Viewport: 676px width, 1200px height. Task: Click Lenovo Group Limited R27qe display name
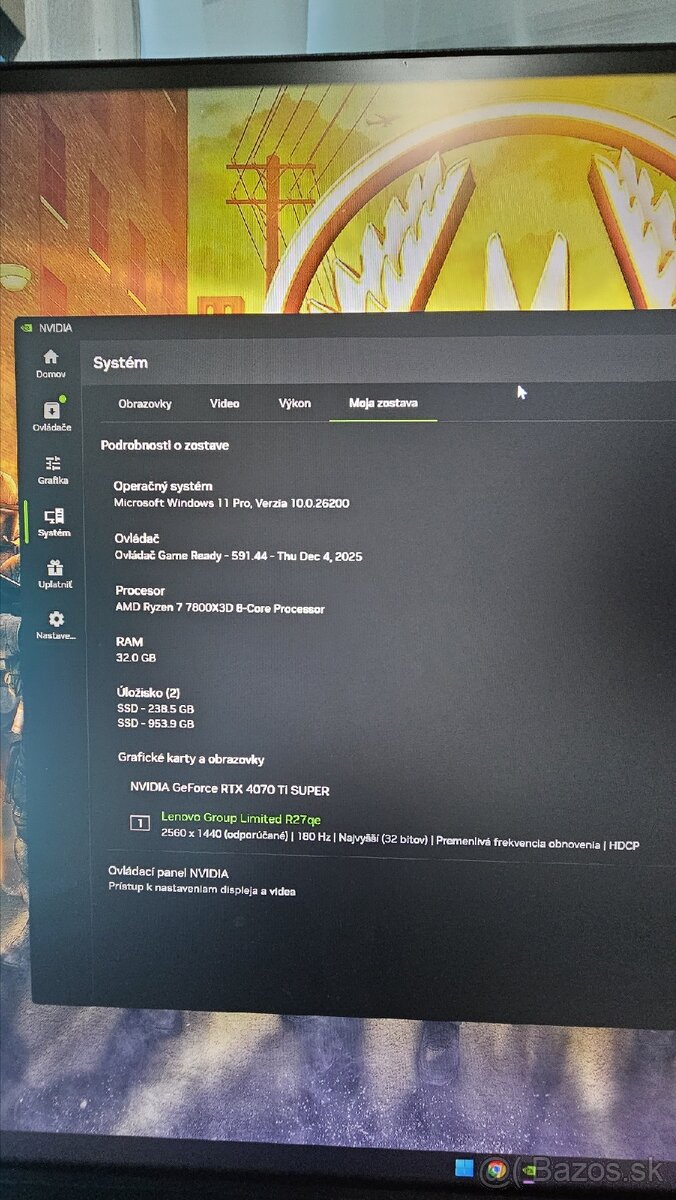pyautogui.click(x=241, y=819)
